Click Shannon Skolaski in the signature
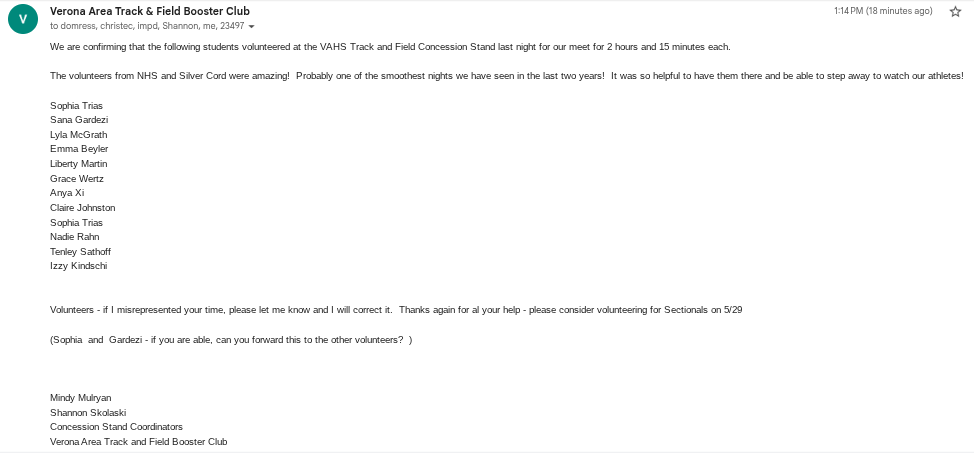This screenshot has height=454, width=974. (88, 412)
